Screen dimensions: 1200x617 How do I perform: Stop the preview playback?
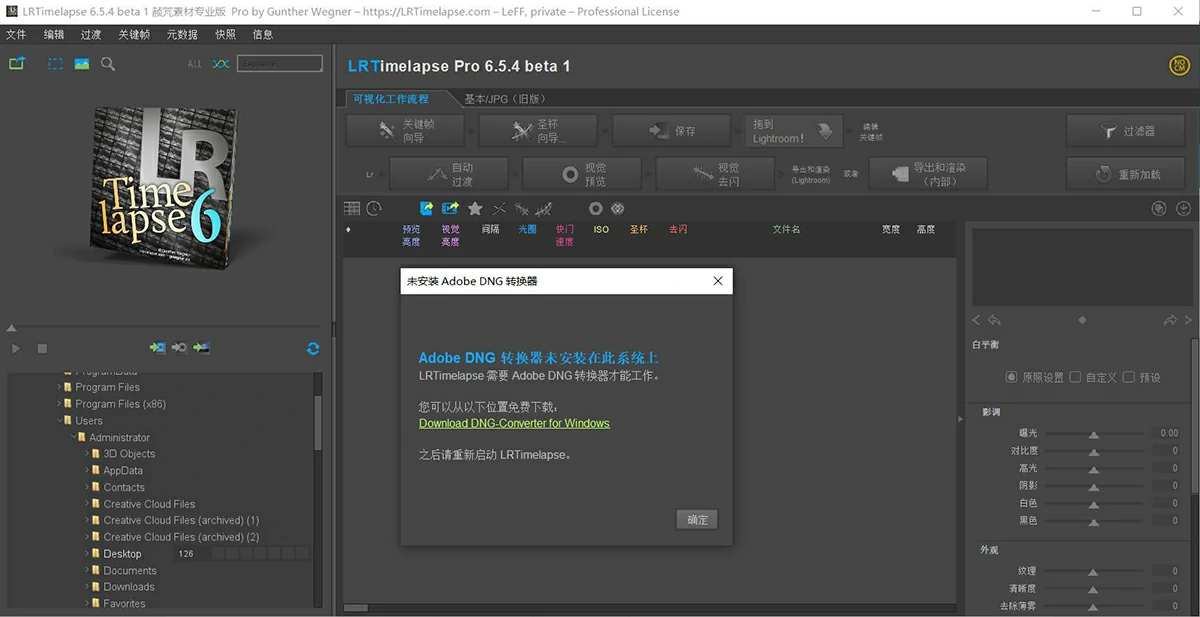[42, 348]
